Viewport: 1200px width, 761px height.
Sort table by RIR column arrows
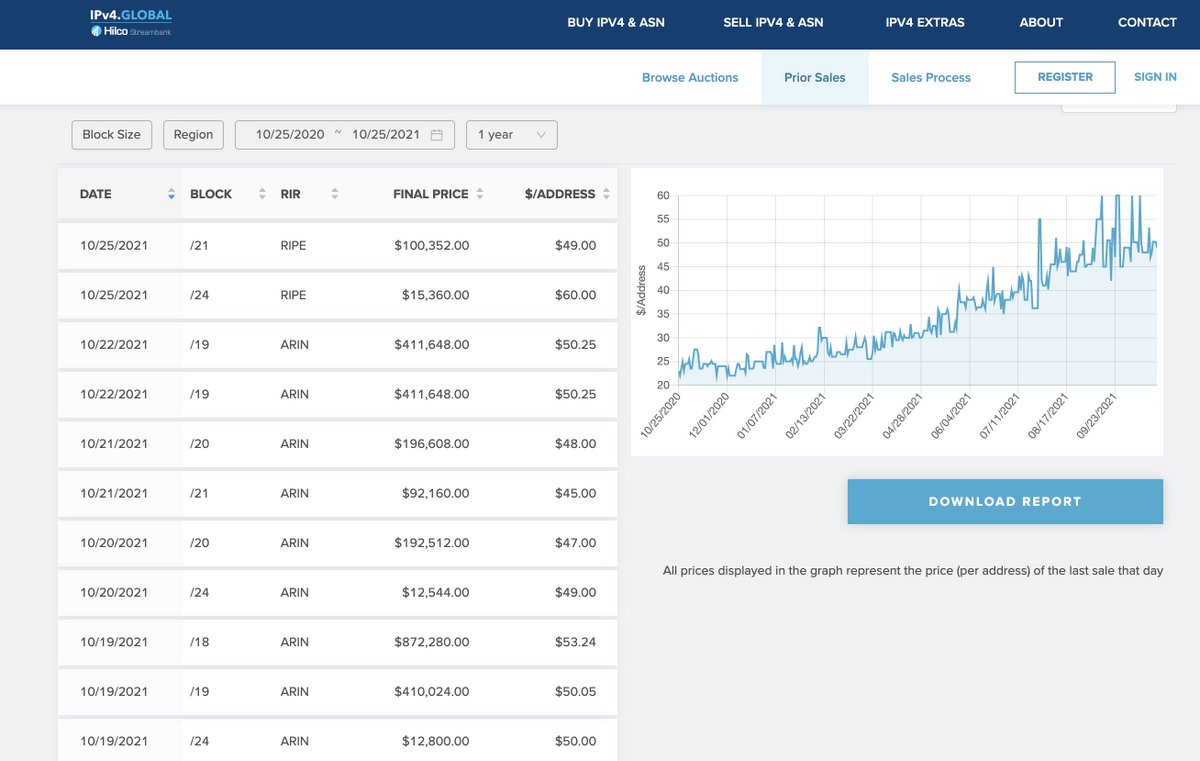[334, 194]
